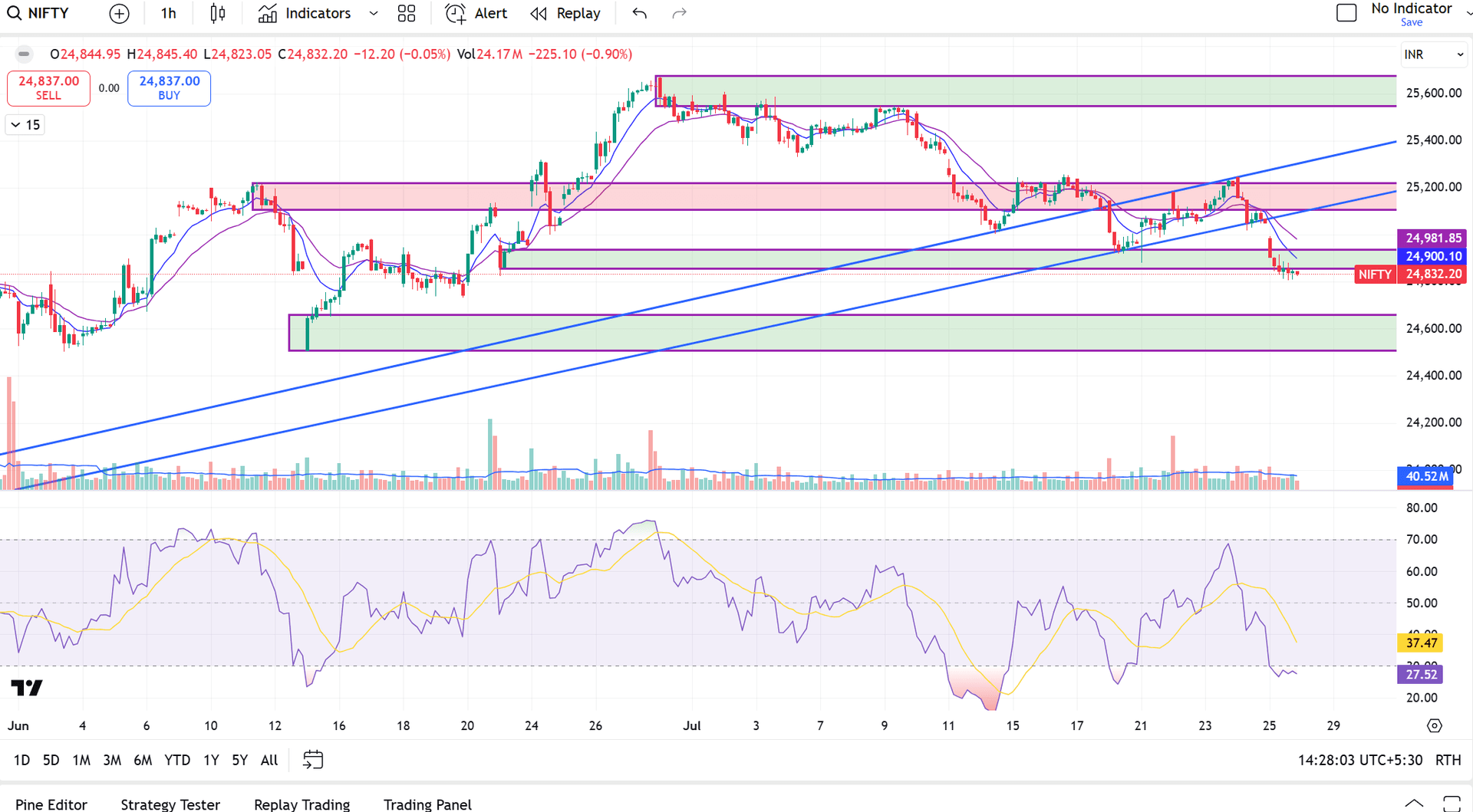Open the INR currency dropdown
Screen dimensions: 1473x812
click(1434, 54)
